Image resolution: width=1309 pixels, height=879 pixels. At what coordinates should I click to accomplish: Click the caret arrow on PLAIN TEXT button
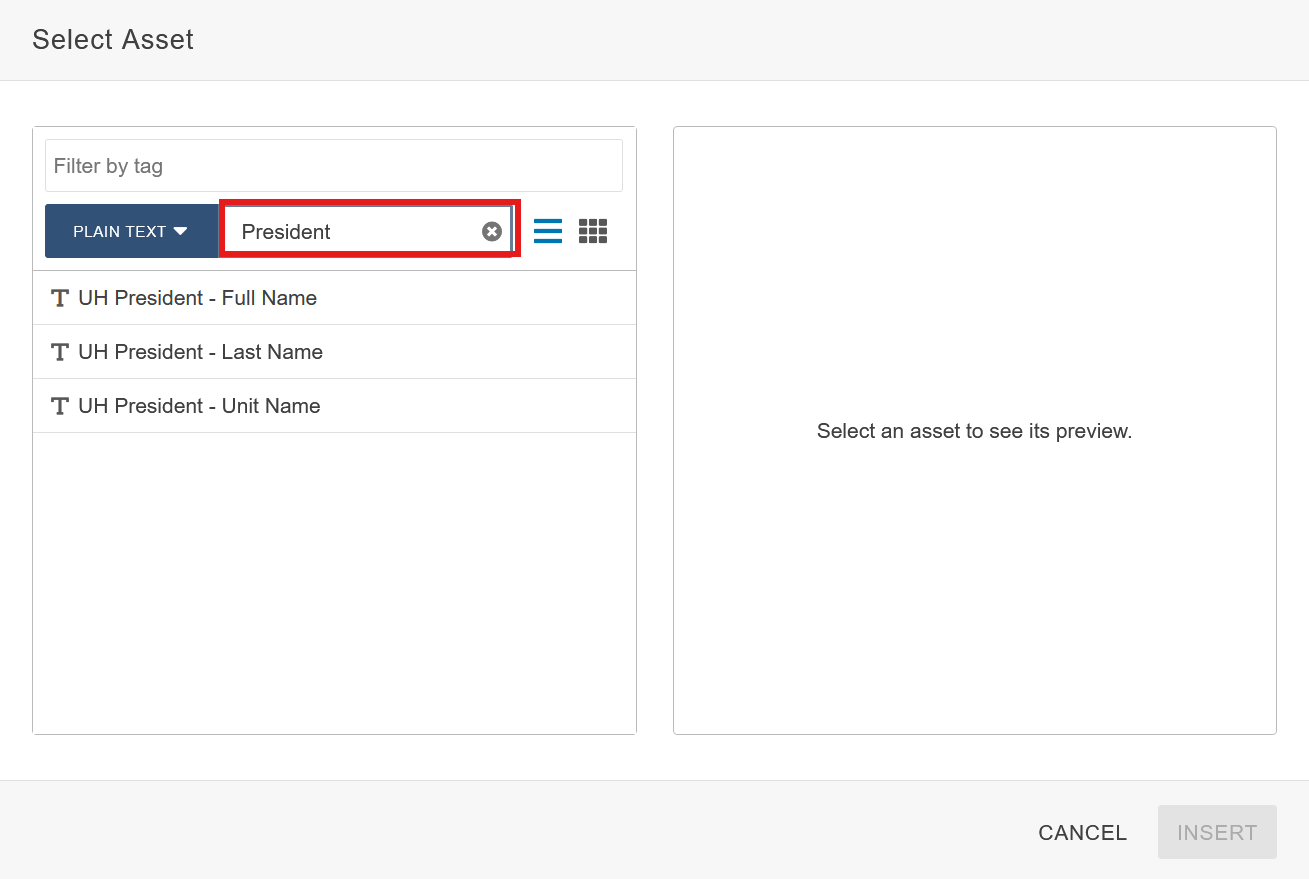181,231
